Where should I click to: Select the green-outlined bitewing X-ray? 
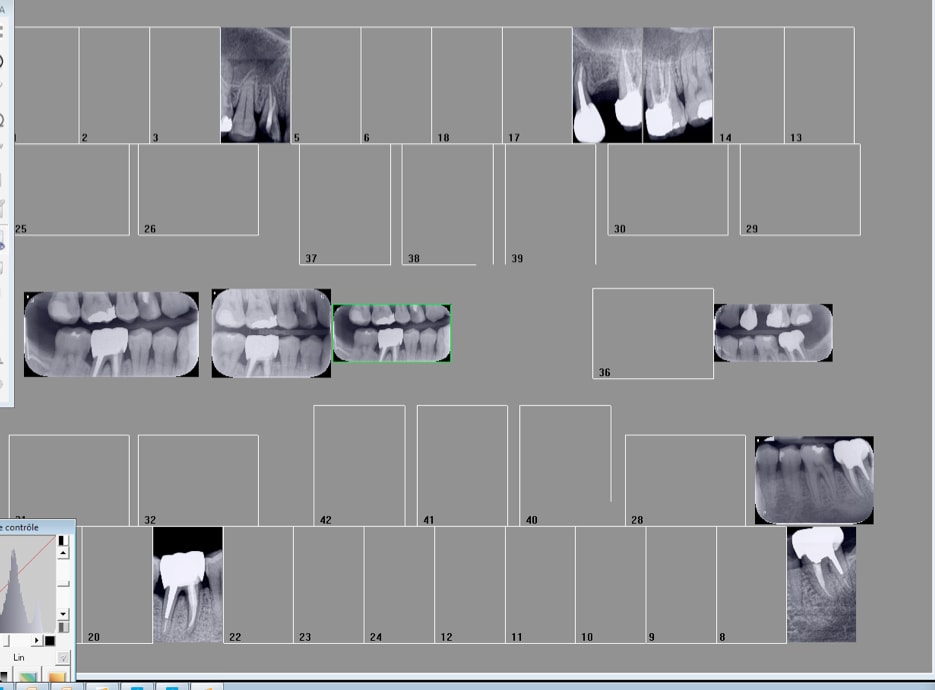click(391, 333)
